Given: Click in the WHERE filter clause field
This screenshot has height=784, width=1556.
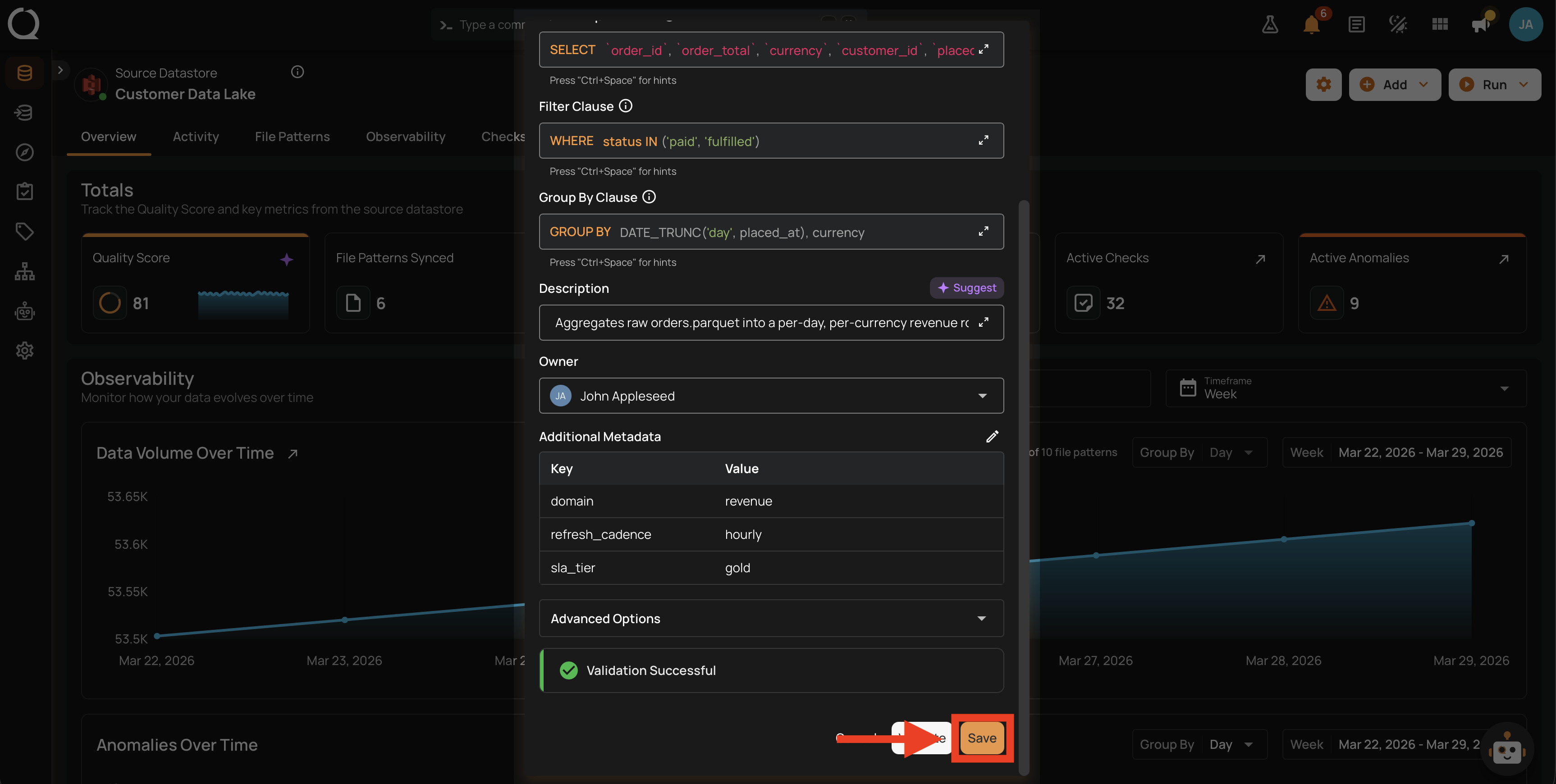Looking at the screenshot, I should [x=771, y=141].
